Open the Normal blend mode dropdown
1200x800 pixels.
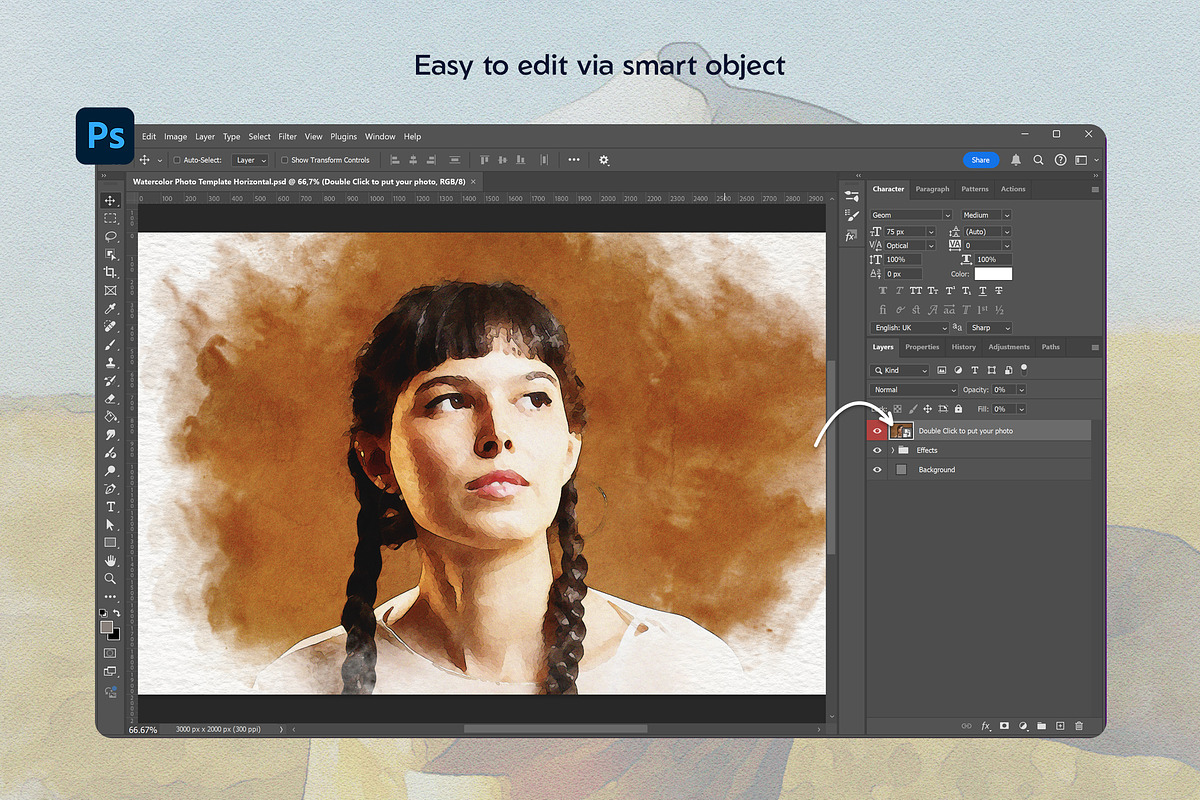click(914, 390)
